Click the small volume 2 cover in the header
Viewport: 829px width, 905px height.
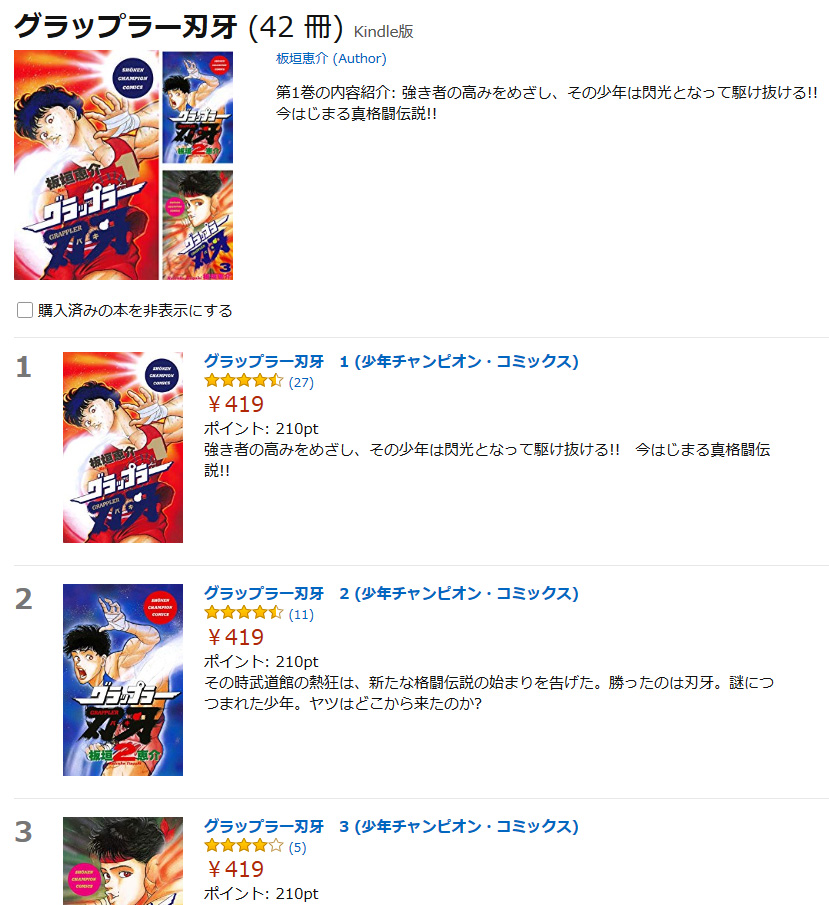point(197,107)
